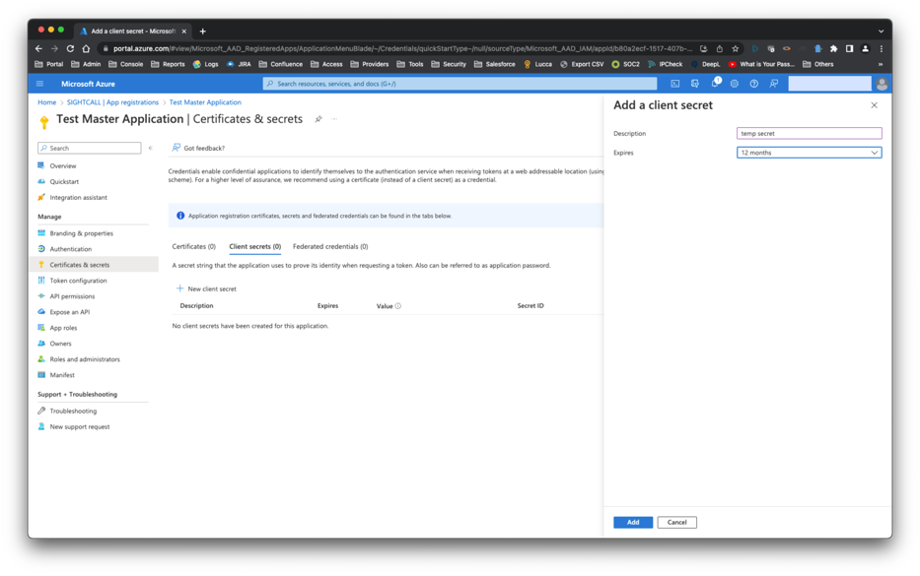The width and height of the screenshot is (920, 576).
Task: Click Got feedback? link
Action: 198,148
